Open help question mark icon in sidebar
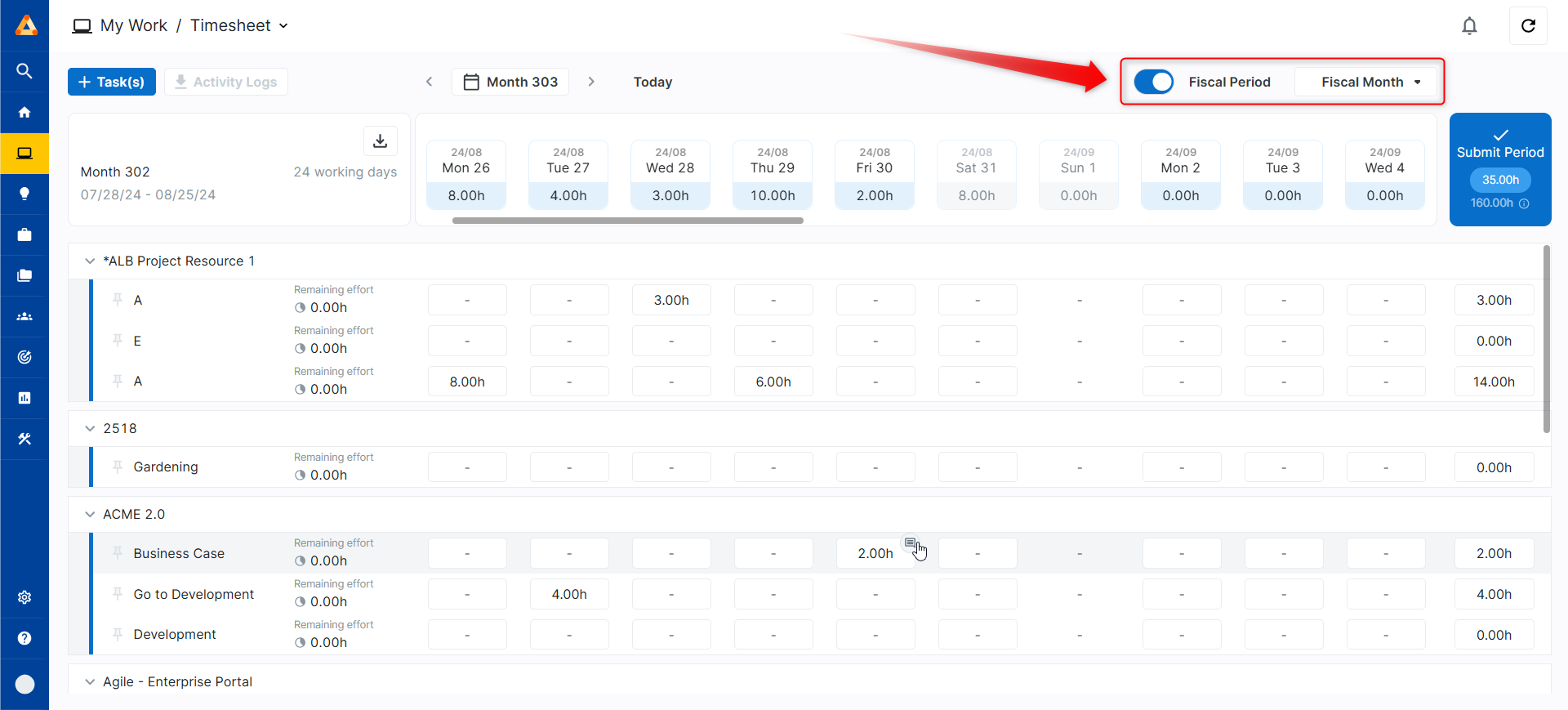This screenshot has height=710, width=1568. click(x=24, y=638)
